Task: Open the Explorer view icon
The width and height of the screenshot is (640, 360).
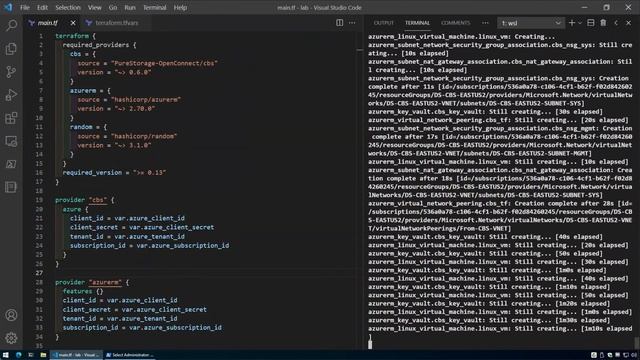Action: pyautogui.click(x=11, y=49)
